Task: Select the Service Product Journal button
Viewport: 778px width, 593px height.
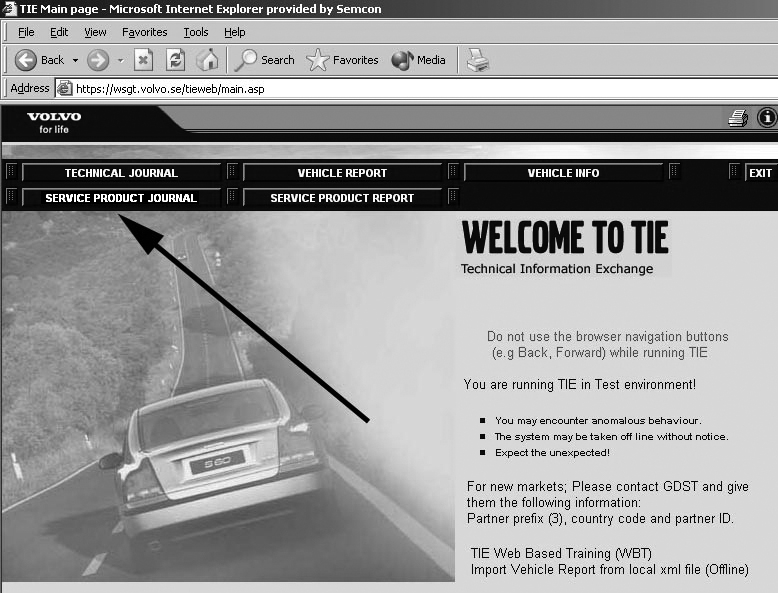Action: click(121, 198)
